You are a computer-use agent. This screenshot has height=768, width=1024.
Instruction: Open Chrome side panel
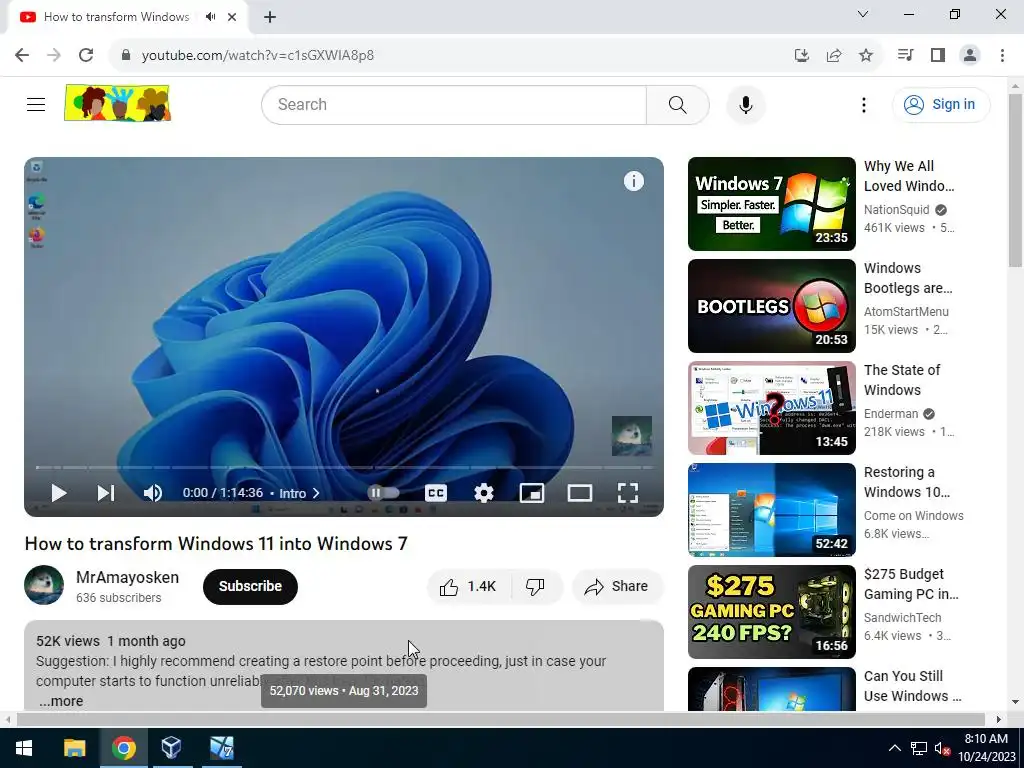coord(937,56)
